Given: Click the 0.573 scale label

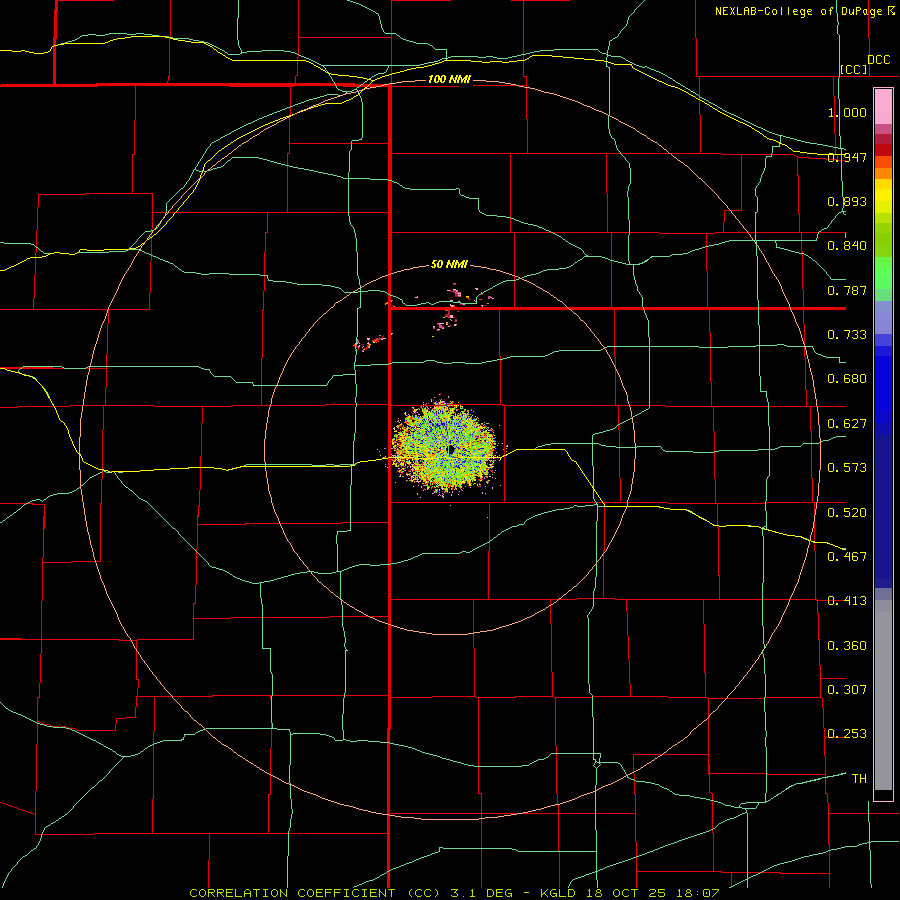Looking at the screenshot, I should [x=847, y=468].
